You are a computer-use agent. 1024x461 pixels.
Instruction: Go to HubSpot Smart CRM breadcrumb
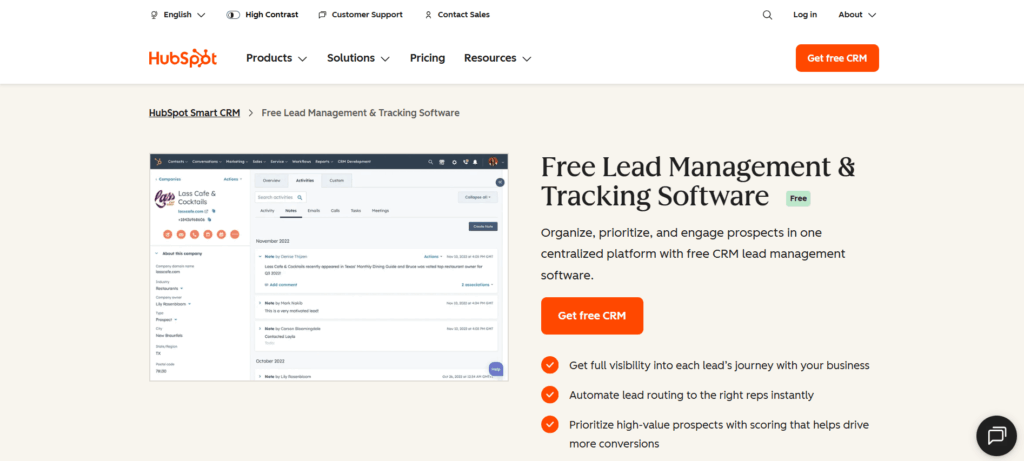[x=195, y=113]
